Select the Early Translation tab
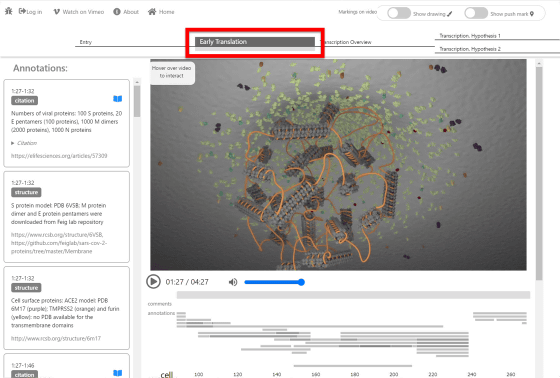 click(255, 42)
